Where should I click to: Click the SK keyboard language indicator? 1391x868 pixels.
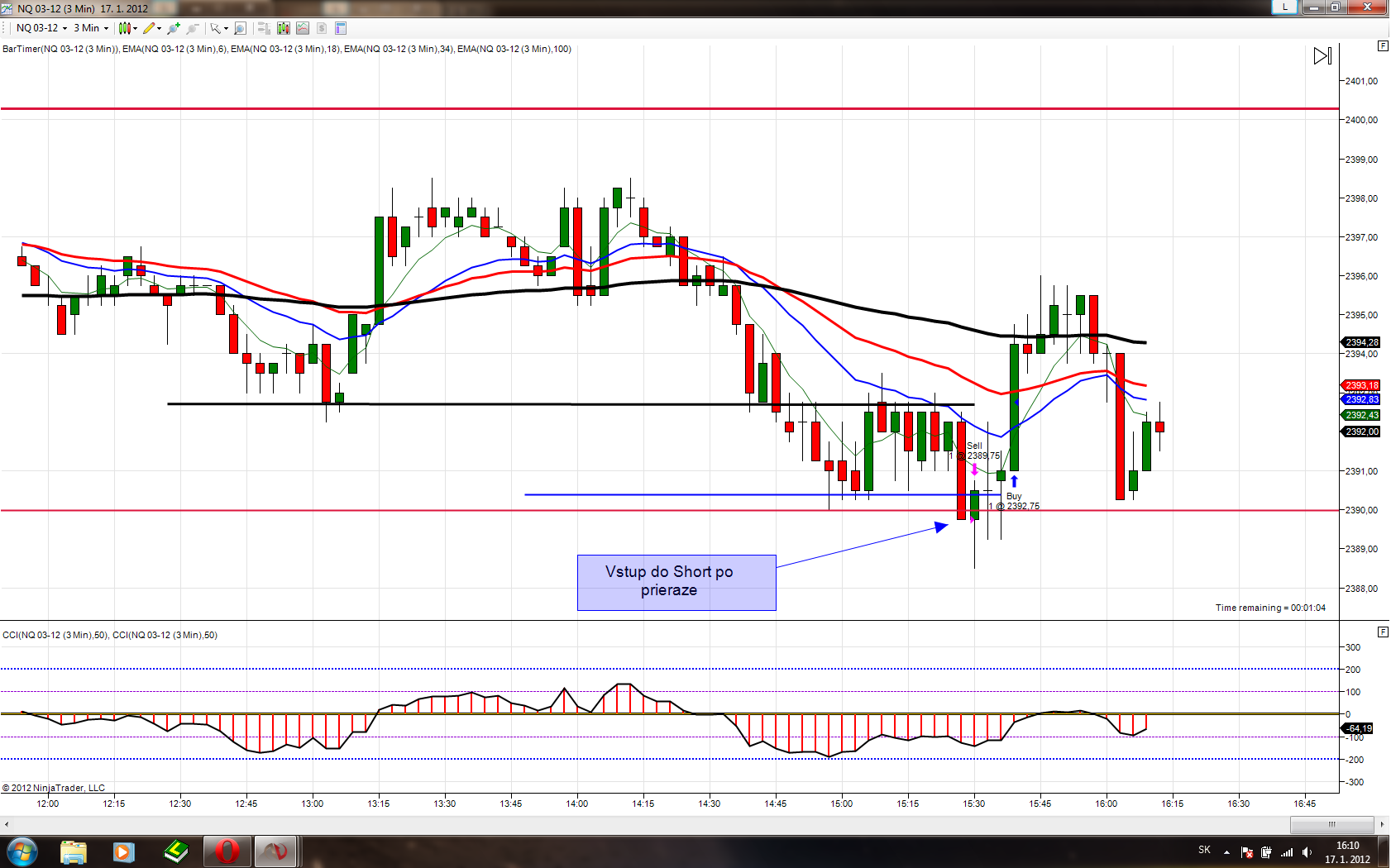(1204, 850)
